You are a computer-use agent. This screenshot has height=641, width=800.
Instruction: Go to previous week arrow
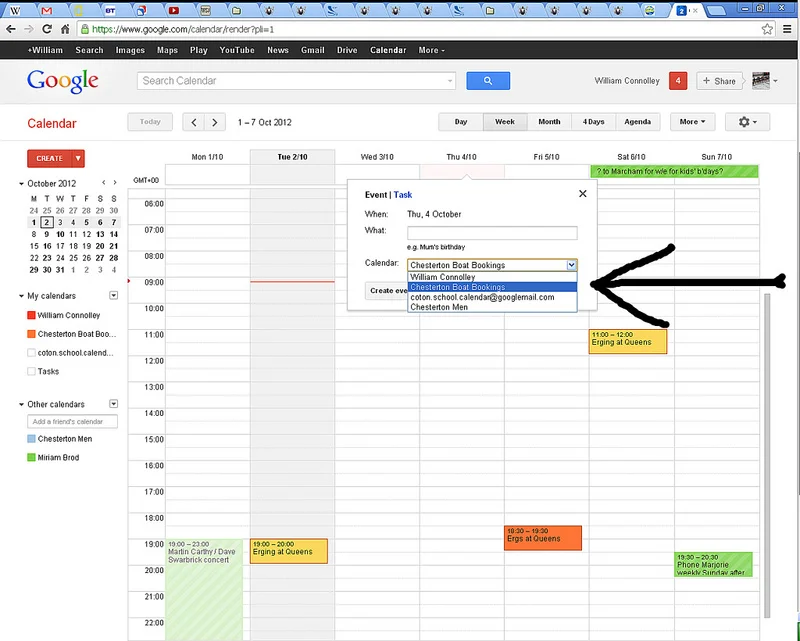tap(194, 122)
